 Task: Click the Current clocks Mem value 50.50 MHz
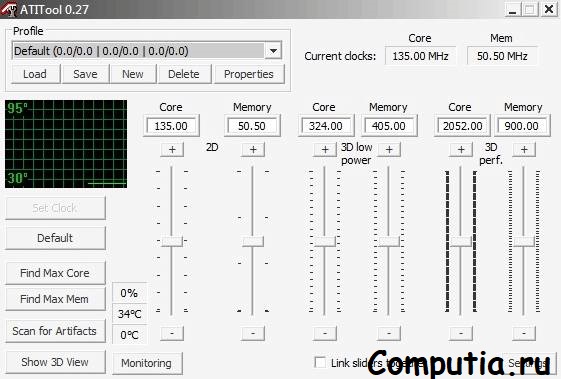click(x=502, y=56)
